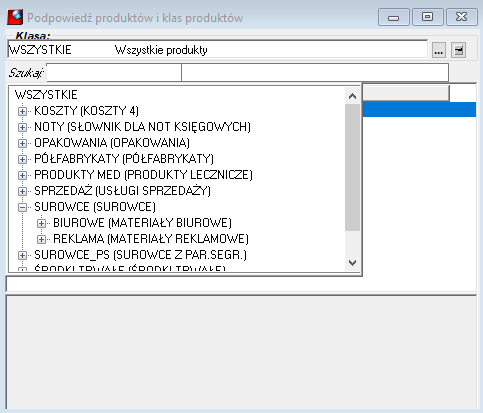Viewport: 483px width, 413px height.
Task: Click the ellipsis button beside the Klasa field
Action: pyautogui.click(x=439, y=50)
